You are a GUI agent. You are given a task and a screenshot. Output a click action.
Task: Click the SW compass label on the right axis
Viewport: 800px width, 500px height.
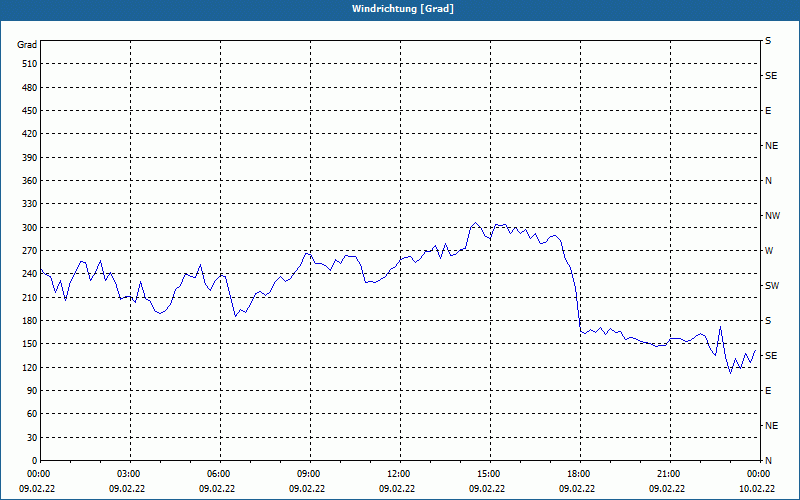tap(772, 286)
